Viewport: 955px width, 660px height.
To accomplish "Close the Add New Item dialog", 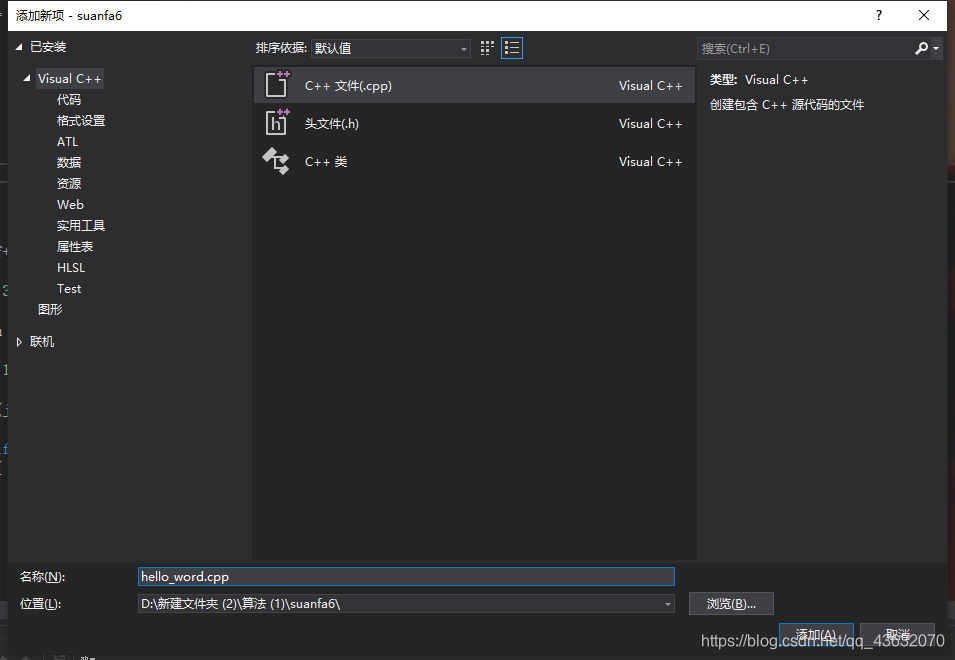I will tap(923, 15).
